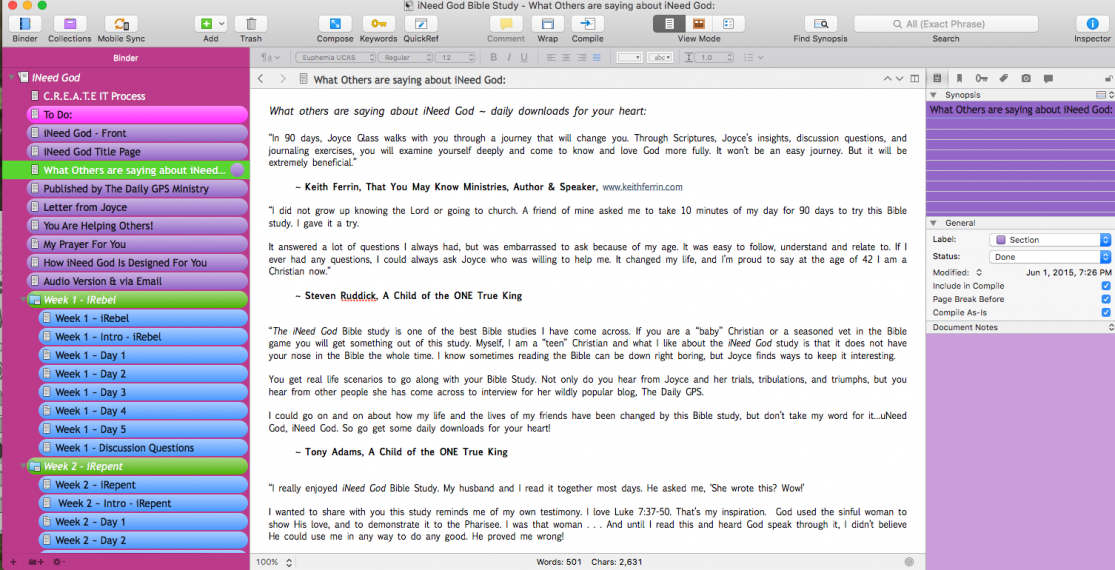1115x570 pixels.
Task: Open the Keywords panel from the toolbar
Action: point(378,24)
